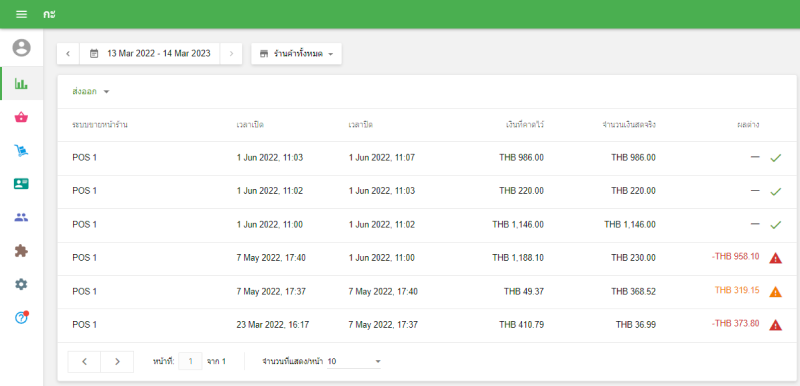Open the inventory hand truck icon
The height and width of the screenshot is (386, 800).
[x=21, y=150]
